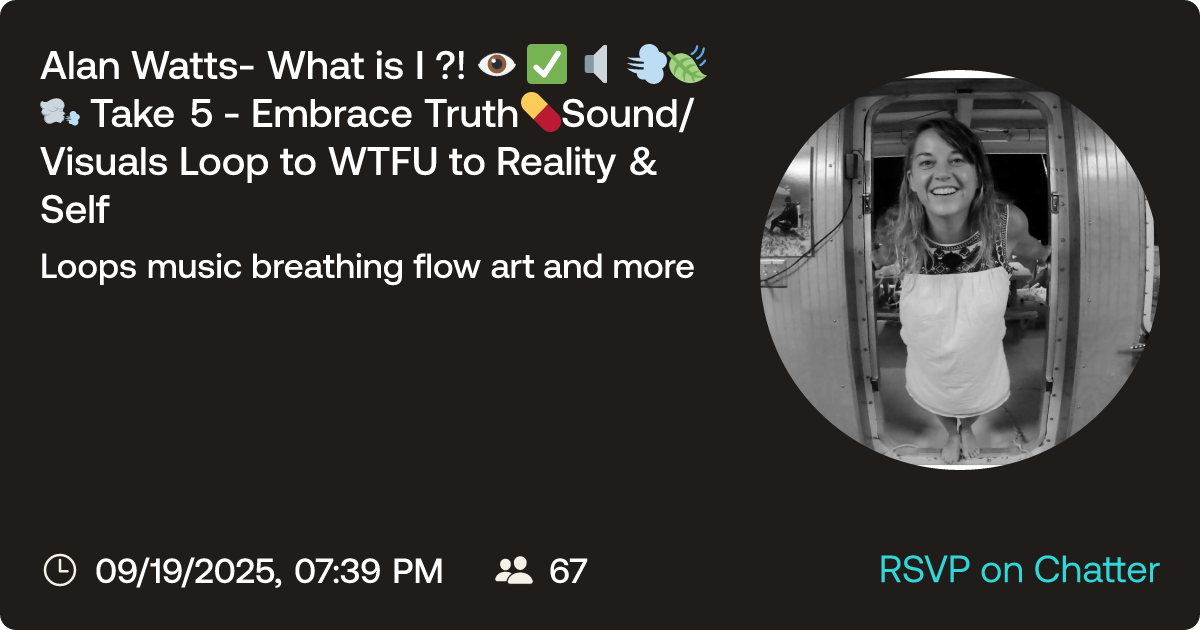Click the dash cloud emoji before Take 5

click(x=60, y=115)
